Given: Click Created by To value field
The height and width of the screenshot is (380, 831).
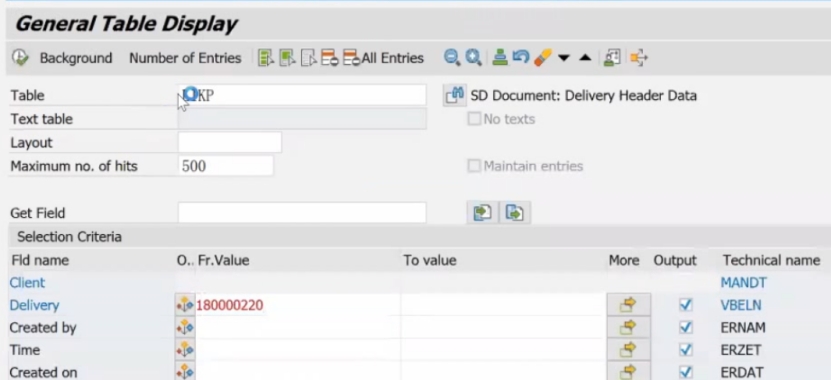Looking at the screenshot, I should (503, 328).
